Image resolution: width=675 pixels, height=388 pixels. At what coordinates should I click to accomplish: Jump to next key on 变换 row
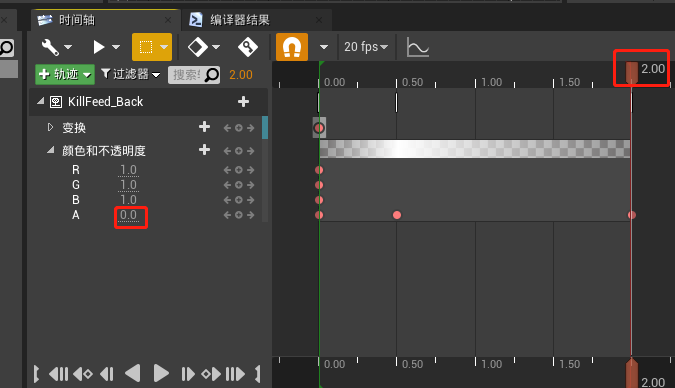coord(251,128)
